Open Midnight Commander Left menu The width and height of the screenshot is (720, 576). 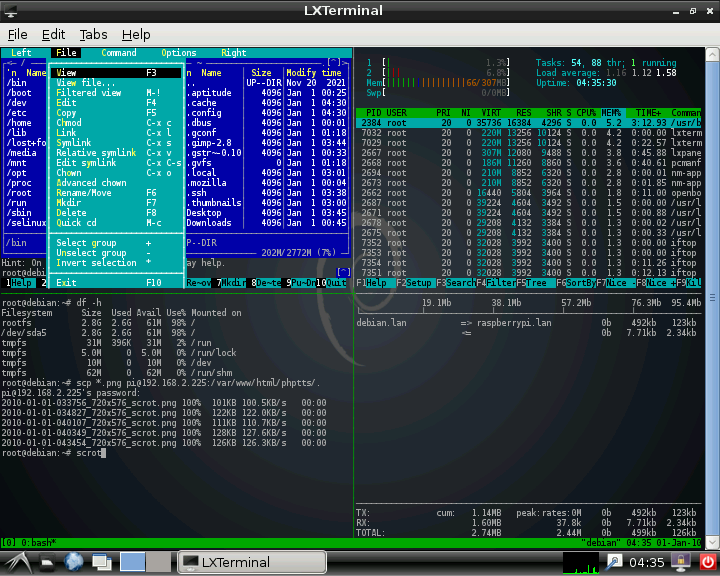pyautogui.click(x=21, y=53)
